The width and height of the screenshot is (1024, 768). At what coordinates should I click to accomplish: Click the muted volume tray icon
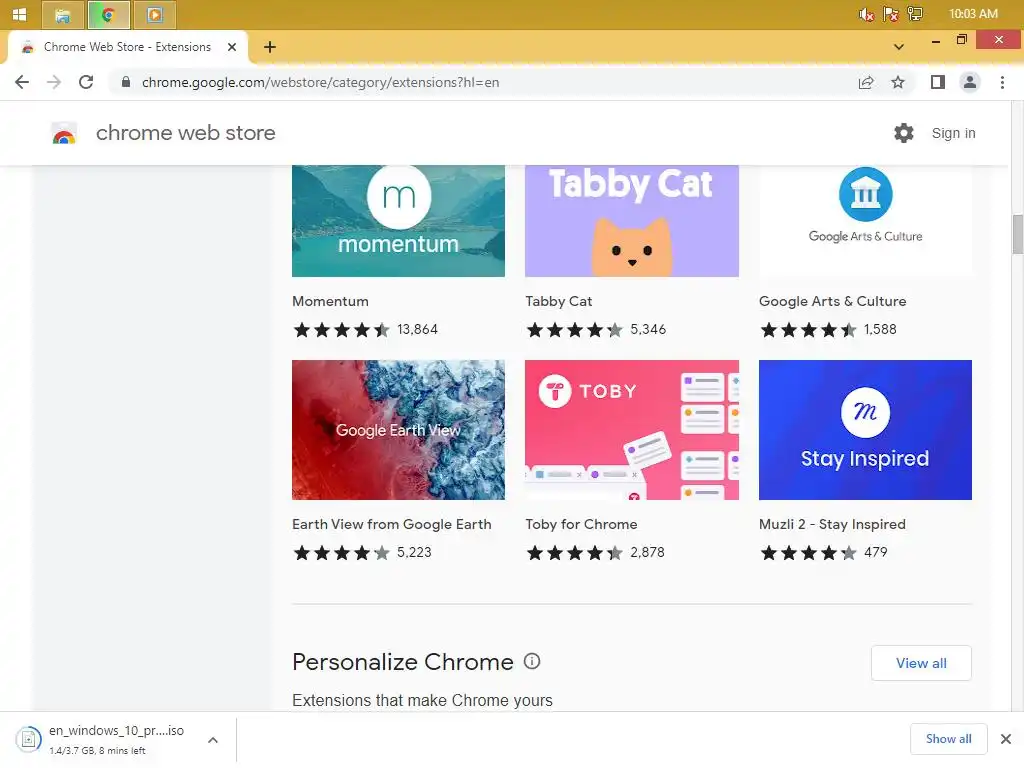click(x=867, y=14)
